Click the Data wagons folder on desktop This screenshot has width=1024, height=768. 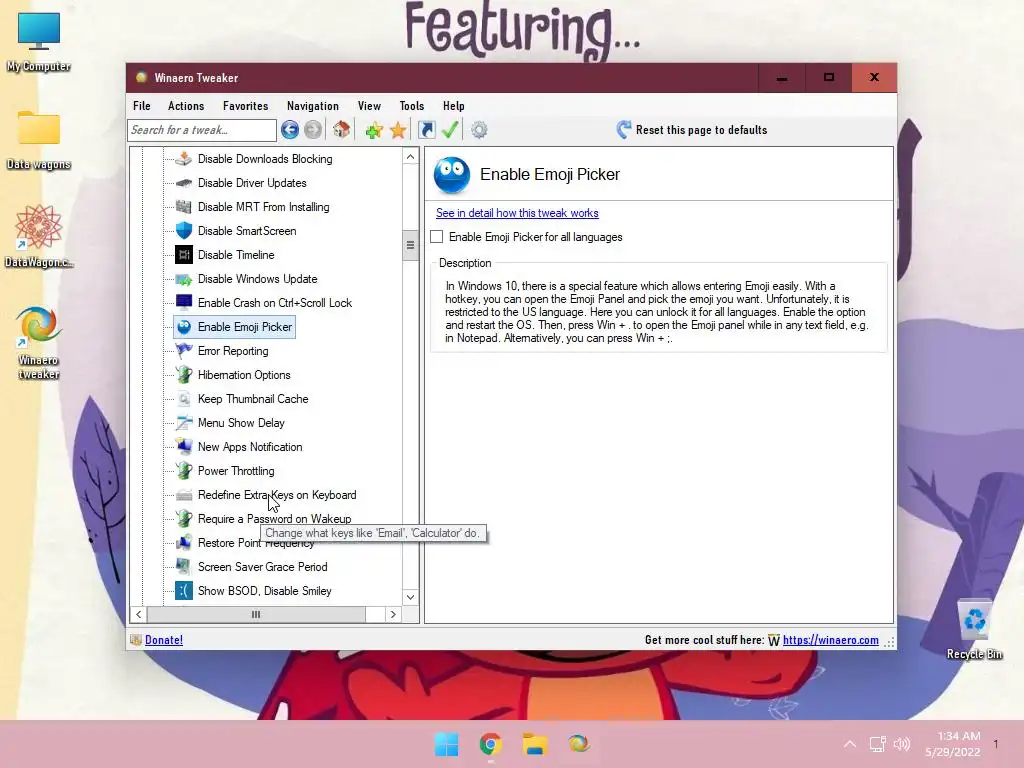[x=39, y=140]
